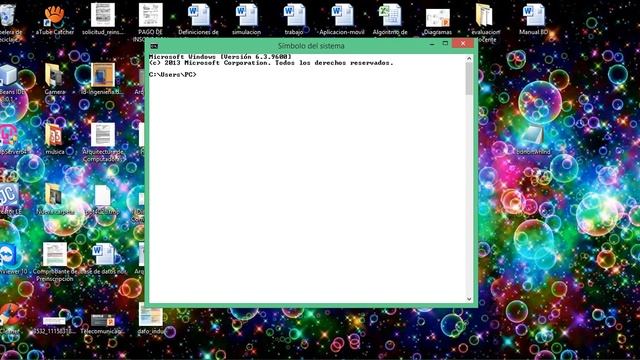Viewport: 640px width, 360px height.
Task: Select the id-ingenieria image file
Action: pyautogui.click(x=102, y=75)
